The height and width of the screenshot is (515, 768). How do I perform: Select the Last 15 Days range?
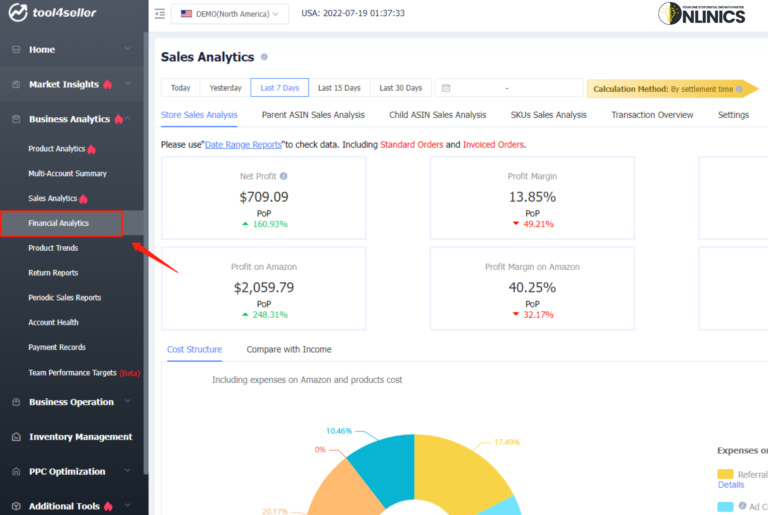[x=339, y=88]
